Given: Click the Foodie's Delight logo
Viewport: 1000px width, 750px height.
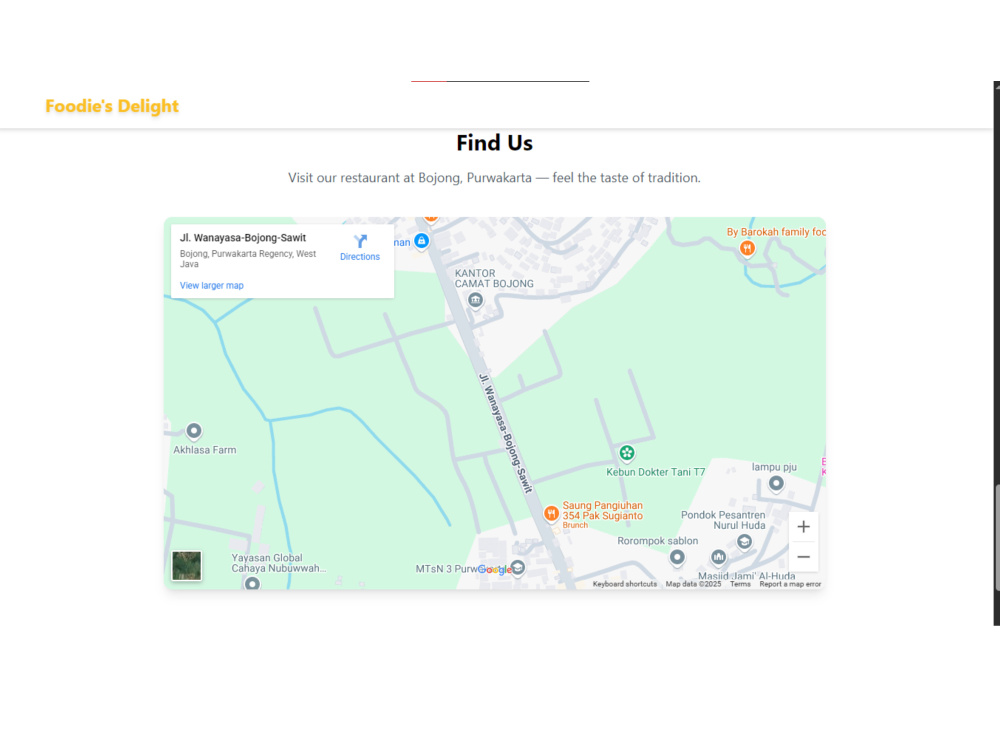Looking at the screenshot, I should pos(112,106).
